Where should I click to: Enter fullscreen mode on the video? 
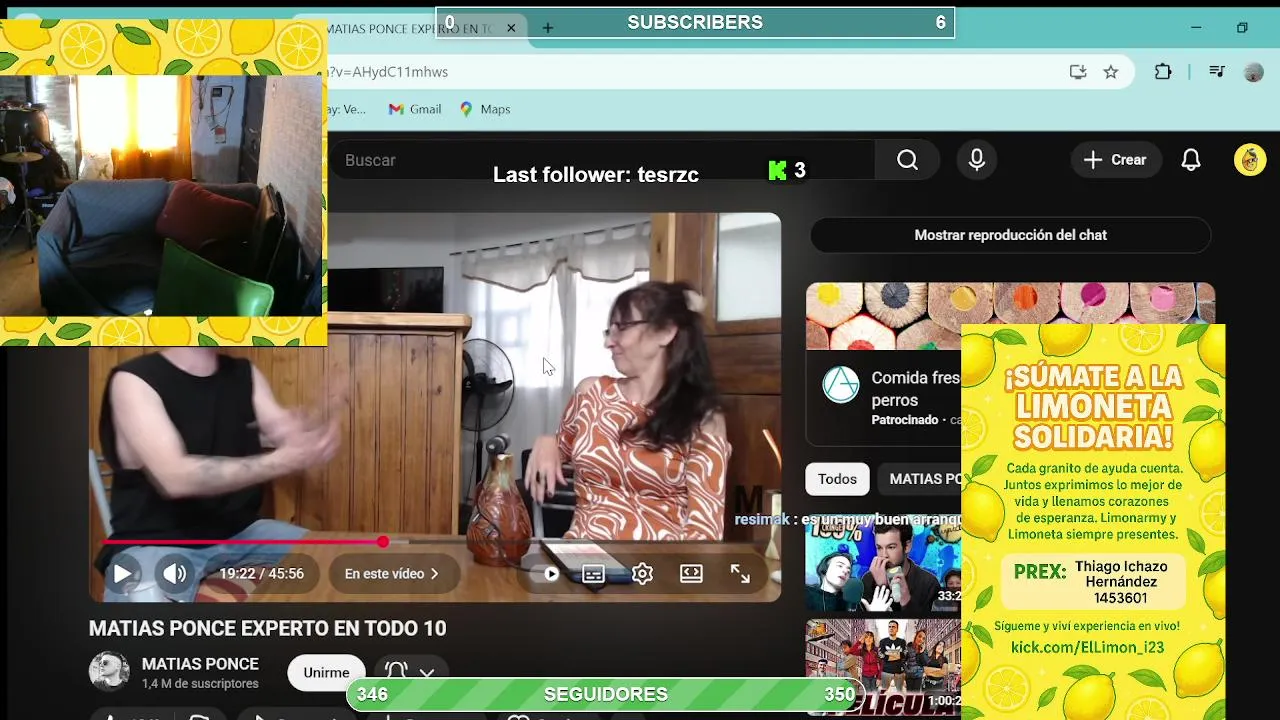740,574
